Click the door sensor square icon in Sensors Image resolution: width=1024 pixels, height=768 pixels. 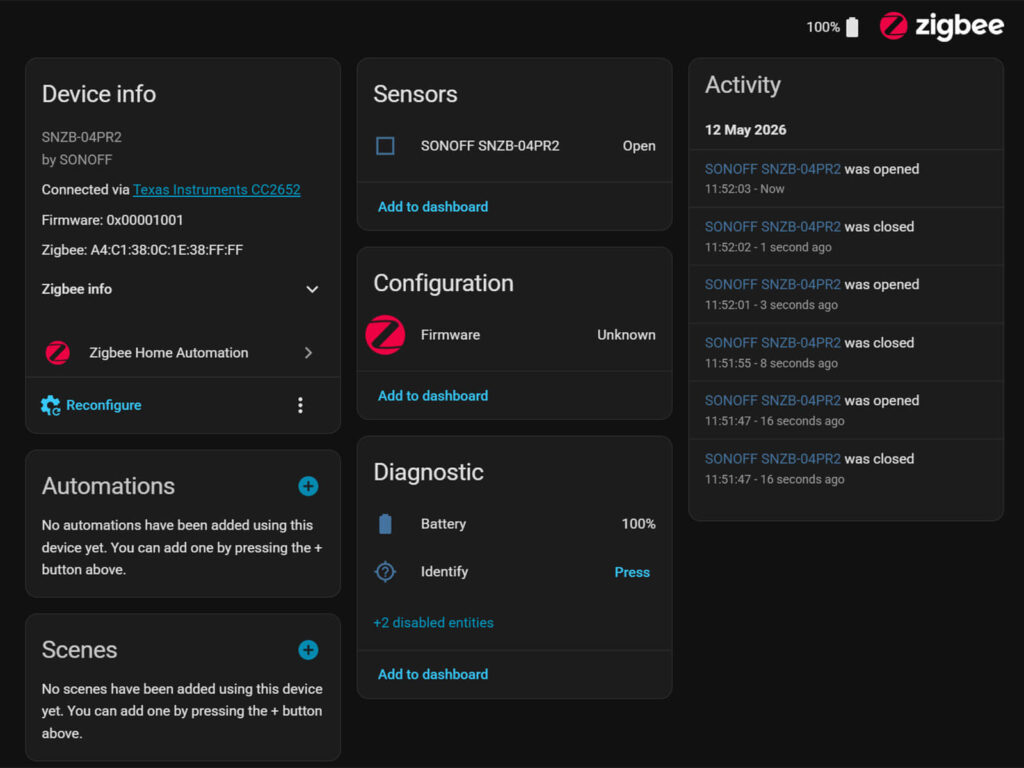[x=385, y=146]
